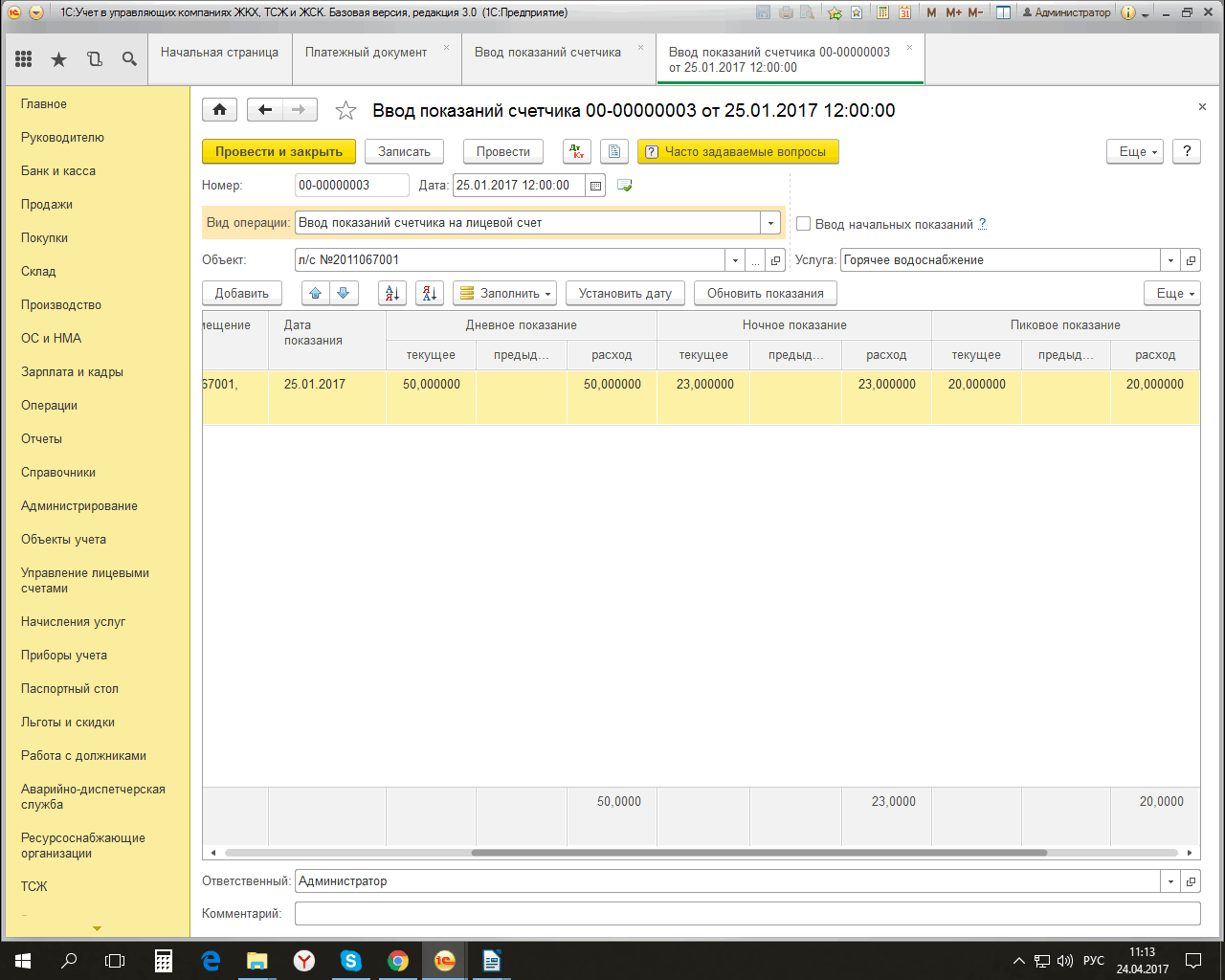Screen dimensions: 1225x980
Task: Click the help link beside initial readings
Action: [x=982, y=224]
